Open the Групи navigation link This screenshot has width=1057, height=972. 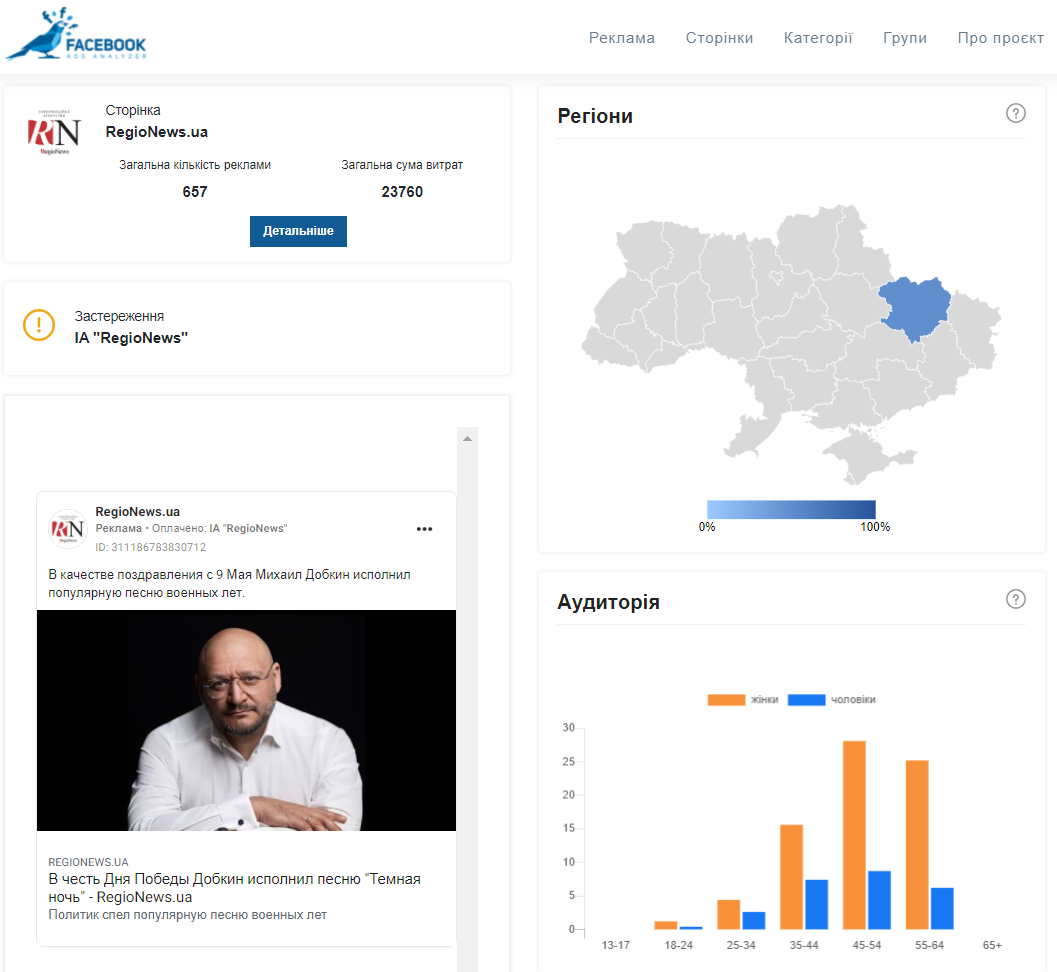[904, 38]
